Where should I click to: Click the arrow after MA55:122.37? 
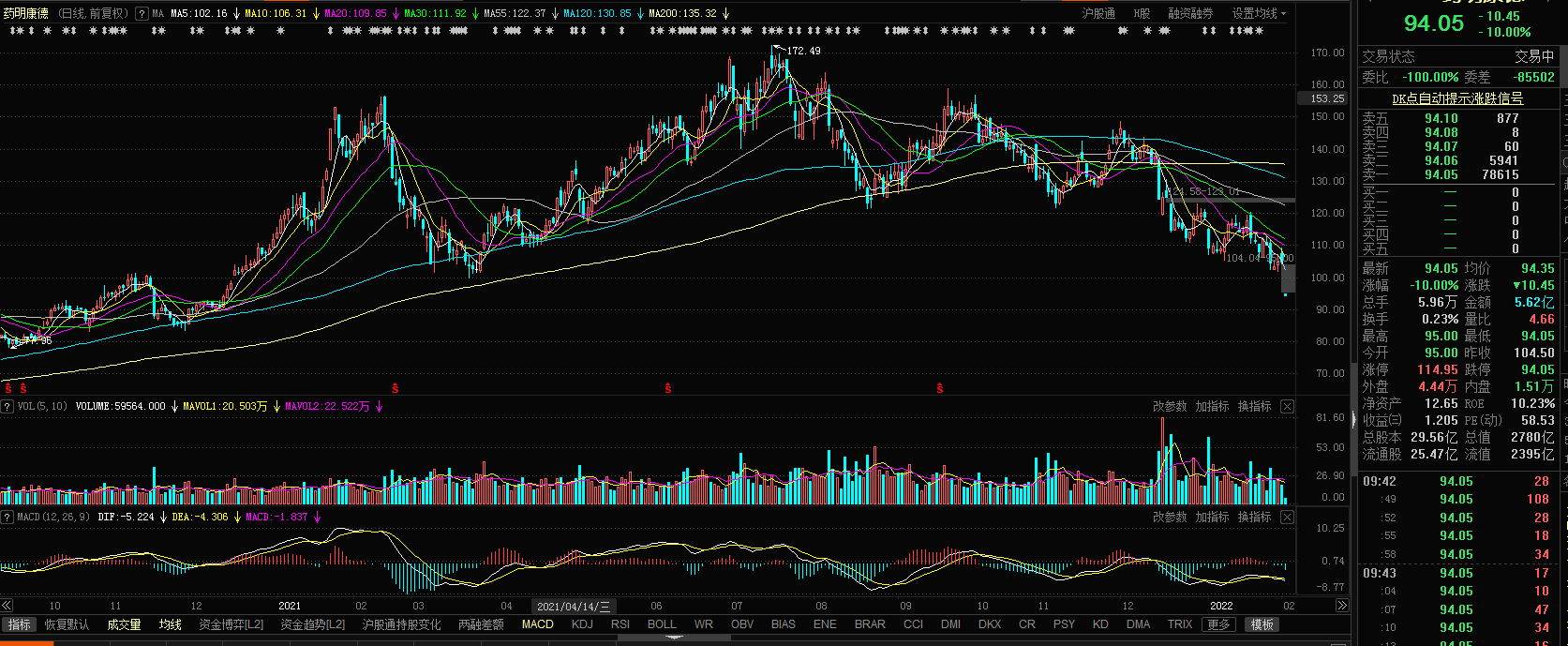[555, 14]
